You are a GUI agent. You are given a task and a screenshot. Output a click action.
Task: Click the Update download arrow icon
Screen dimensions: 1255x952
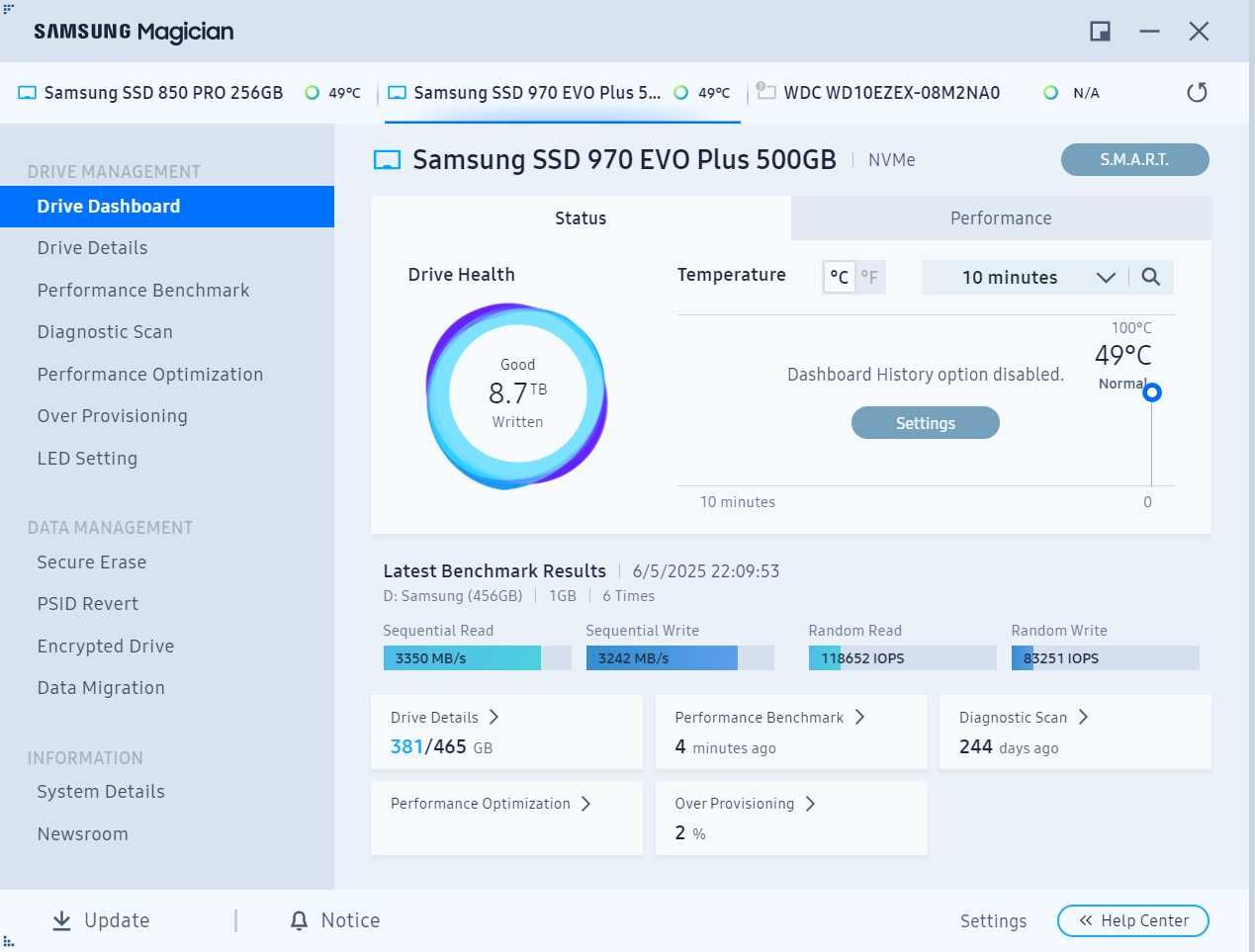click(x=61, y=920)
